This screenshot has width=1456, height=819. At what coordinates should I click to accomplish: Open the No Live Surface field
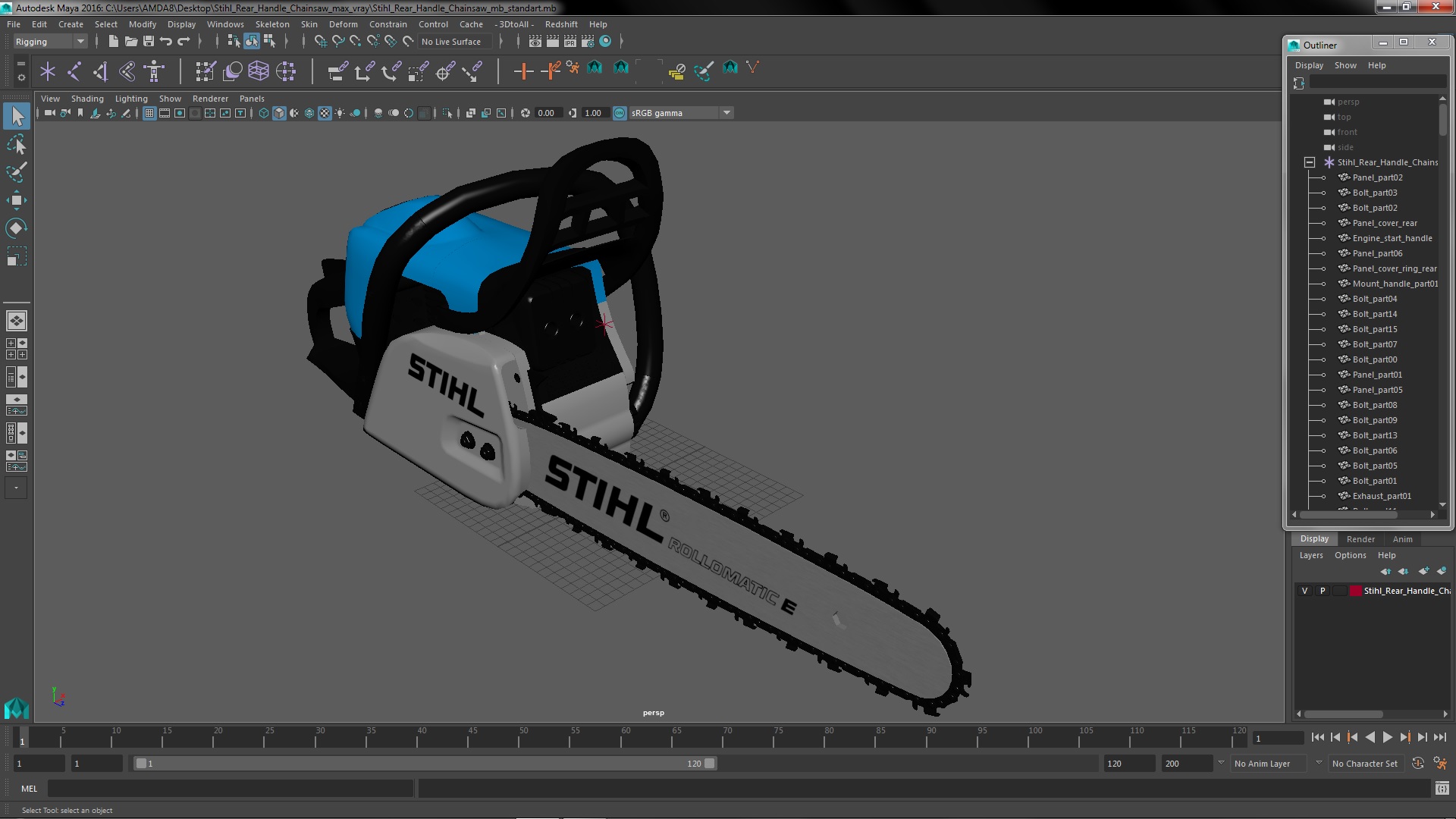[x=454, y=42]
